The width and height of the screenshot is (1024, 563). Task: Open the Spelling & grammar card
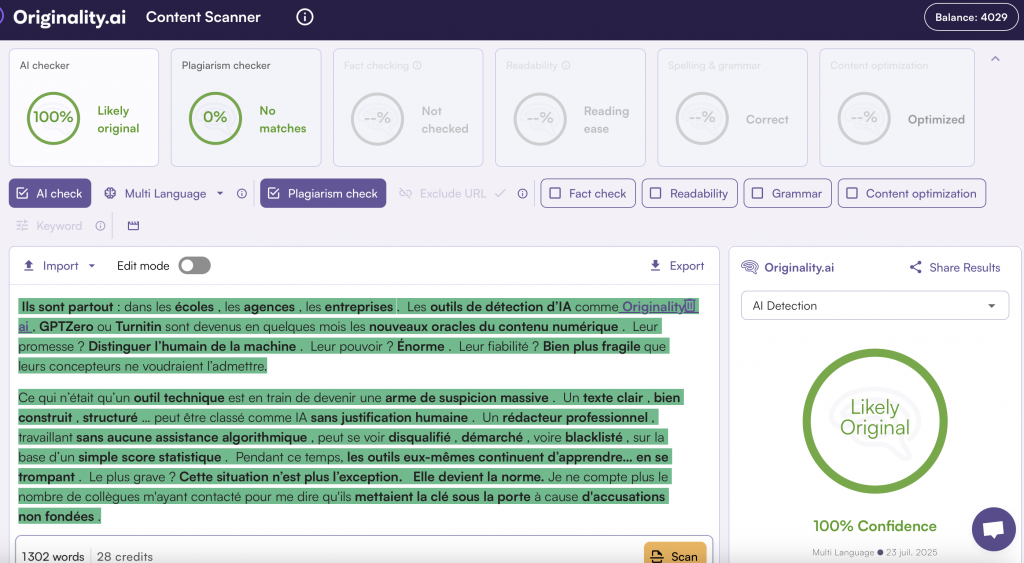pos(732,108)
